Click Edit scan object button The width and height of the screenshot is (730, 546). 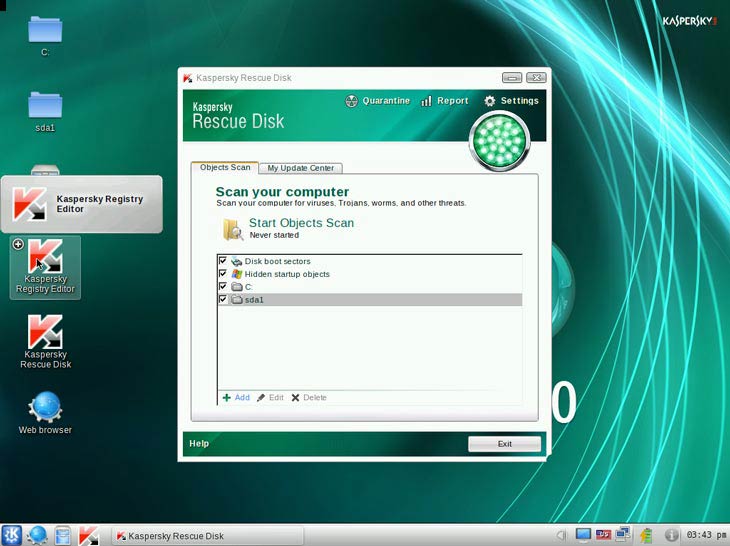click(270, 398)
